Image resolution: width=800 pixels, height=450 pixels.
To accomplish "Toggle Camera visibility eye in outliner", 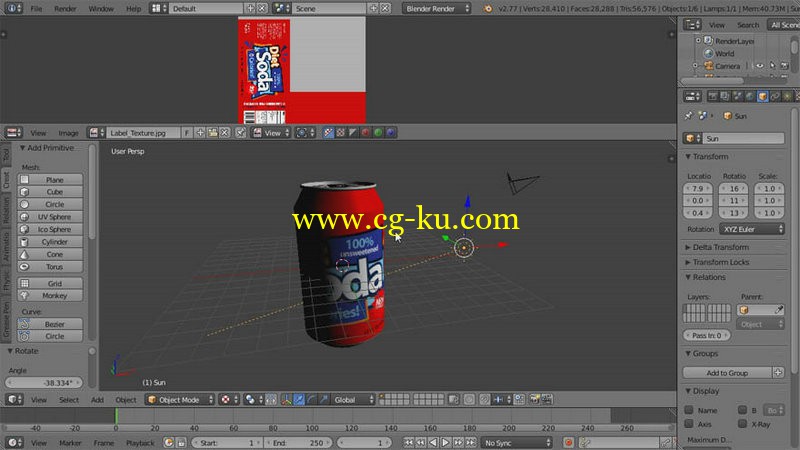I will (760, 66).
